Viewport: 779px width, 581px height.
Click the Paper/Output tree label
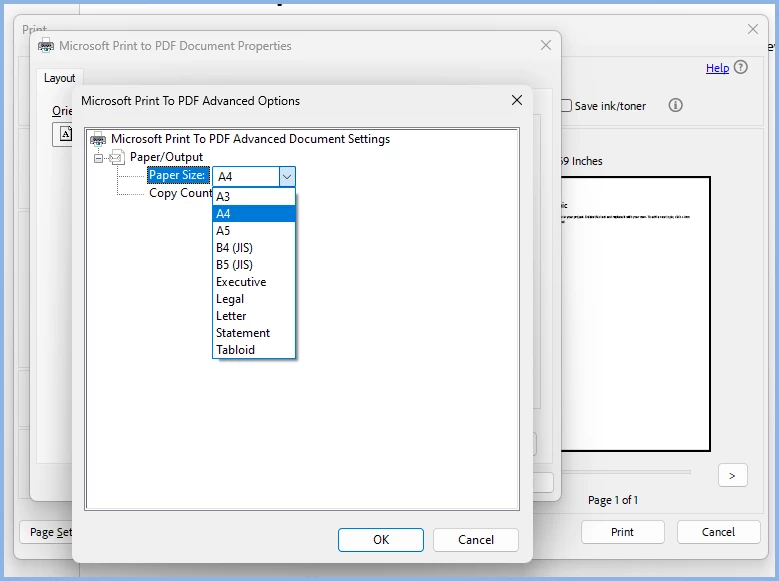[166, 157]
